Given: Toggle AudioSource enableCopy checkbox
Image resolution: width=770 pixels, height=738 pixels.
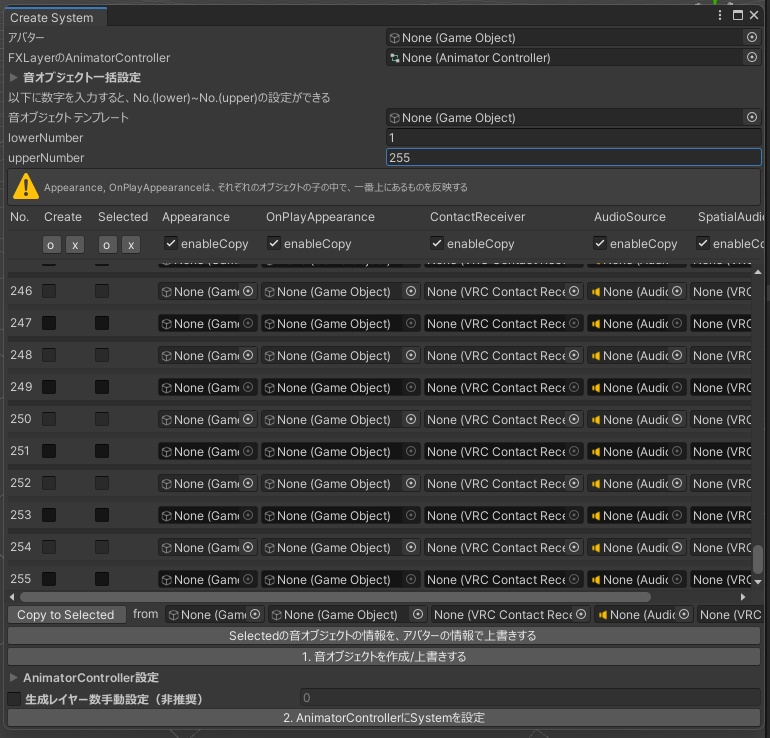Looking at the screenshot, I should [600, 243].
